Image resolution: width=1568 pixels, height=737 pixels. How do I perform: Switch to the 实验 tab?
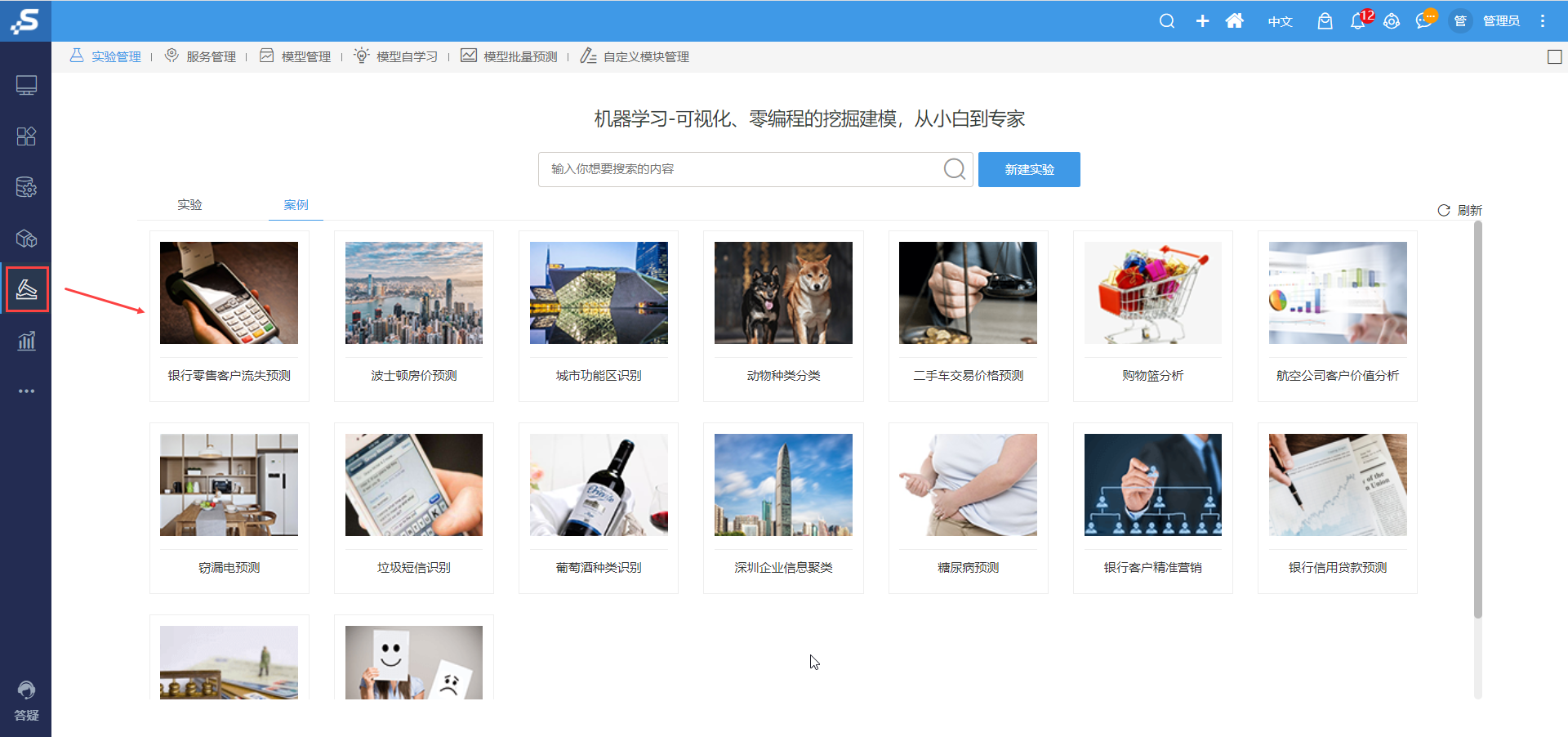tap(189, 204)
